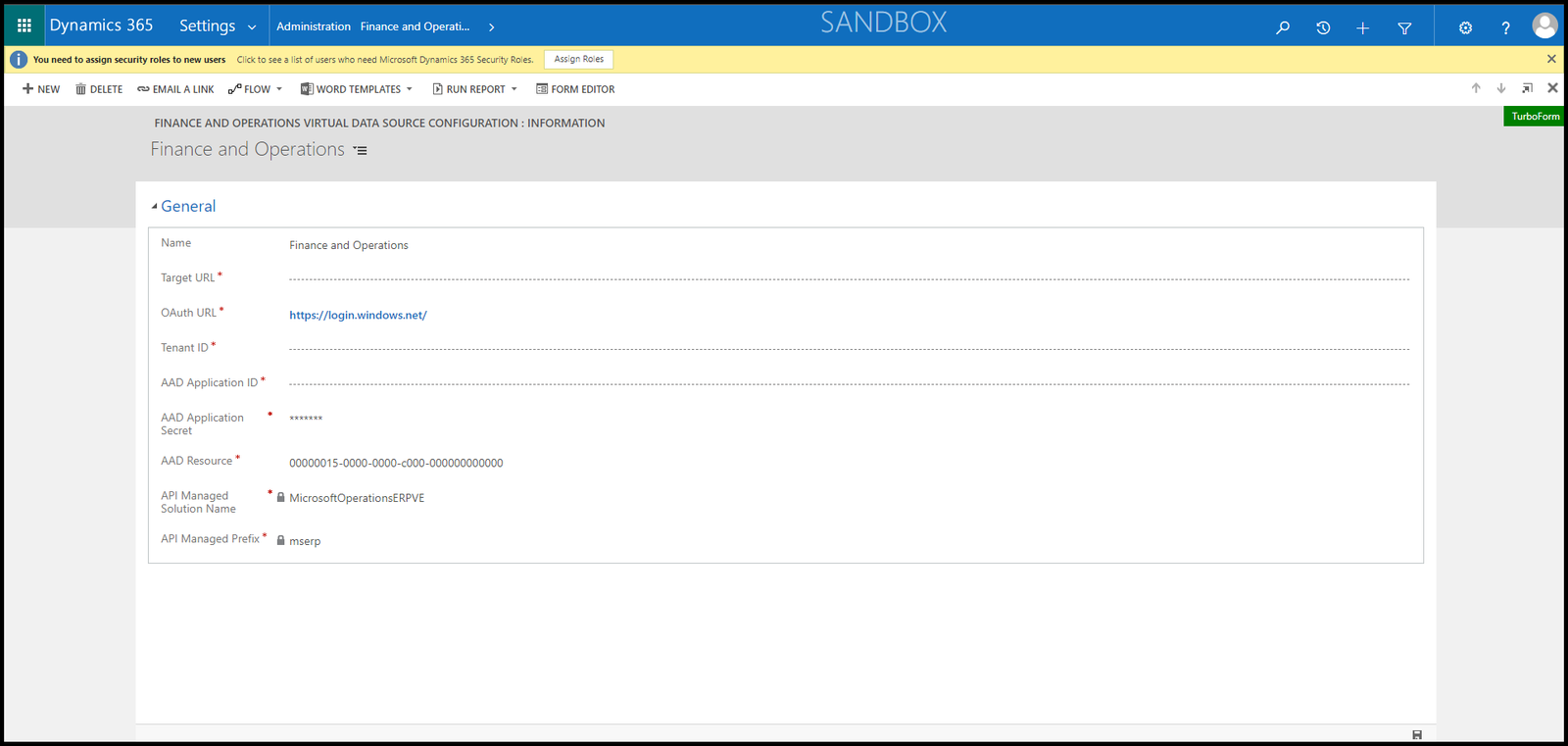Click the Assign Roles button

578,59
